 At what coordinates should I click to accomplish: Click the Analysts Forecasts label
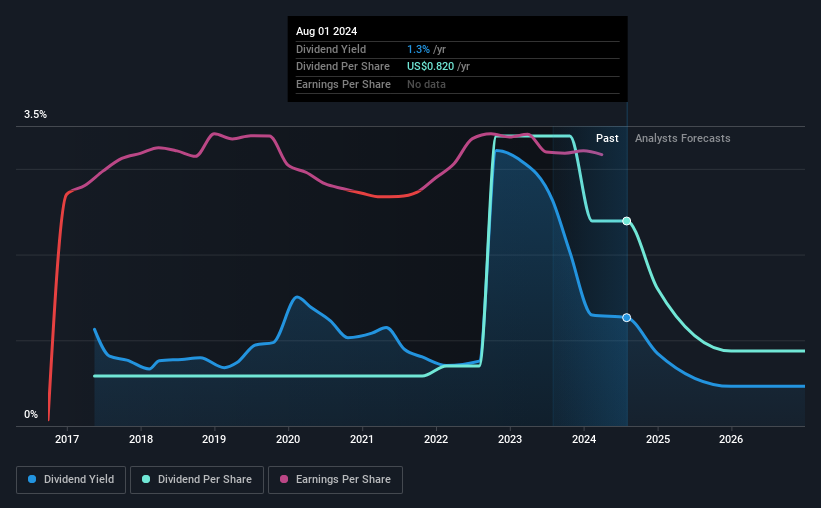pyautogui.click(x=683, y=138)
